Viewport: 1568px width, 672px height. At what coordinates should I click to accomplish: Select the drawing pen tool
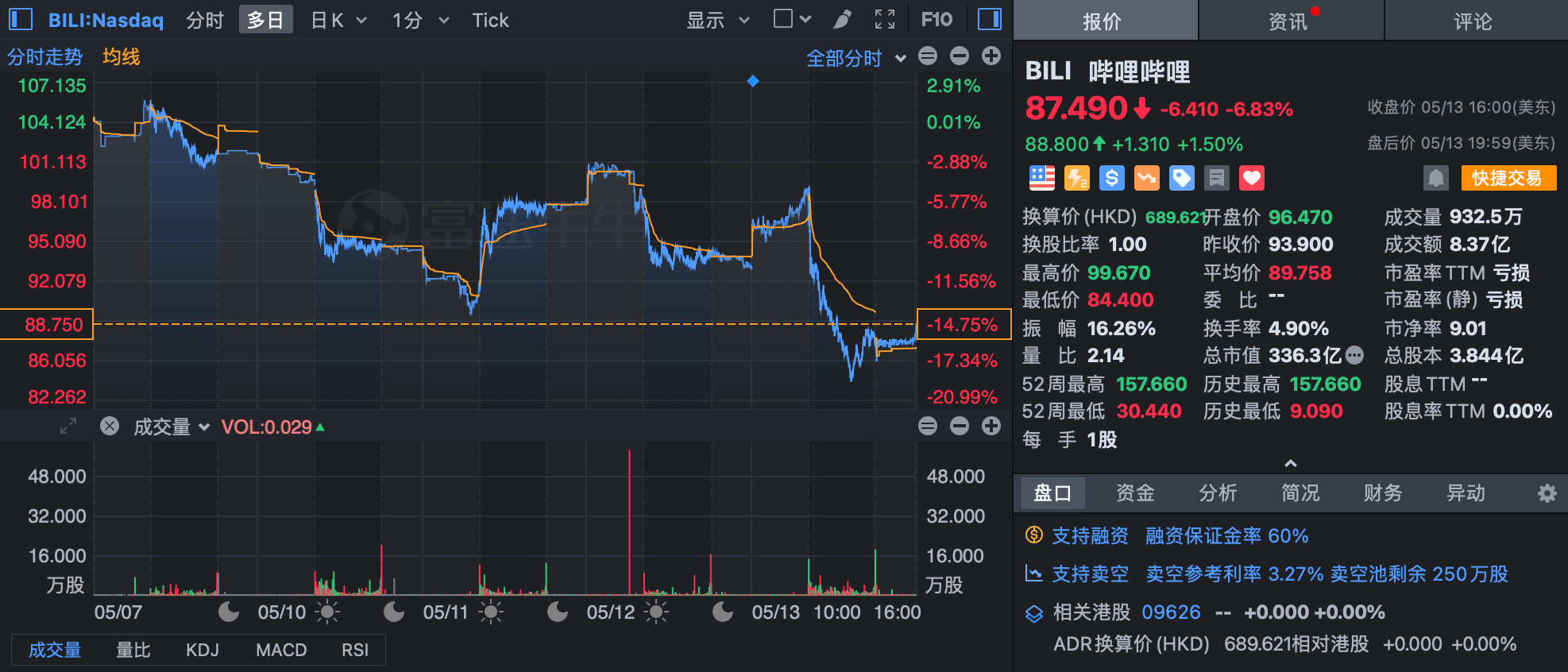843,19
